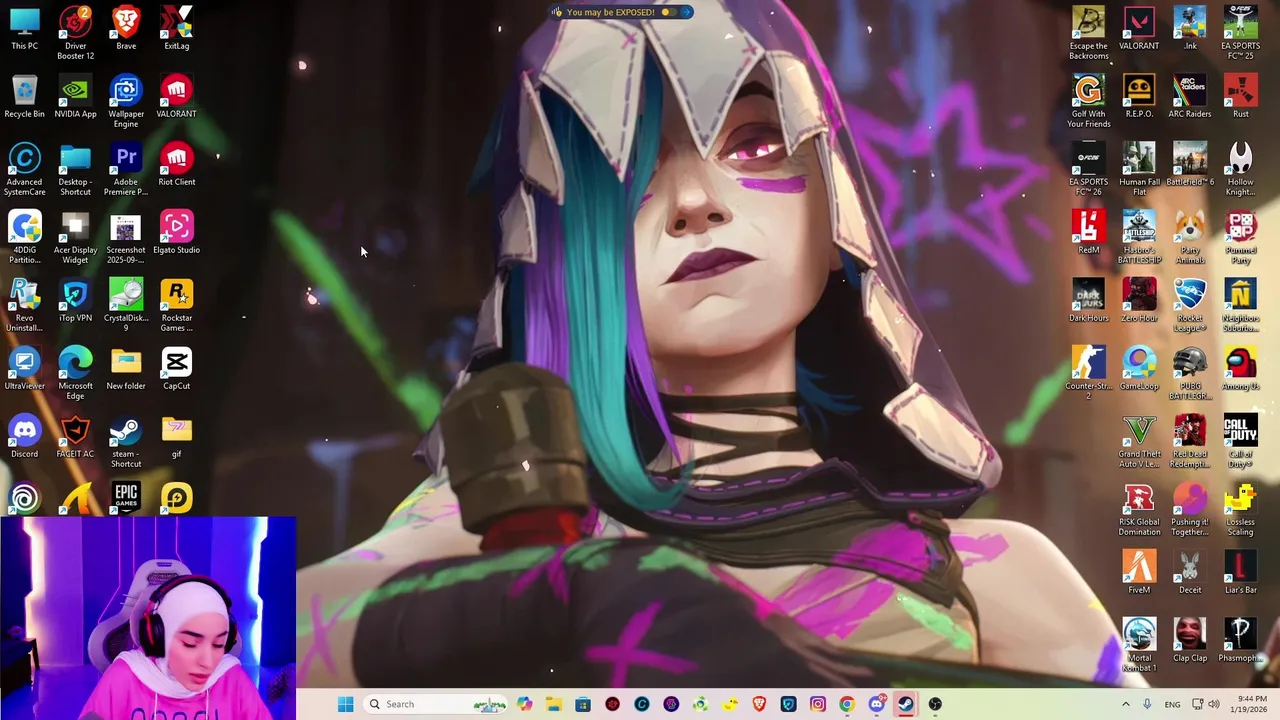Switch to Steam on the taskbar
1280x720 pixels.
tap(905, 704)
